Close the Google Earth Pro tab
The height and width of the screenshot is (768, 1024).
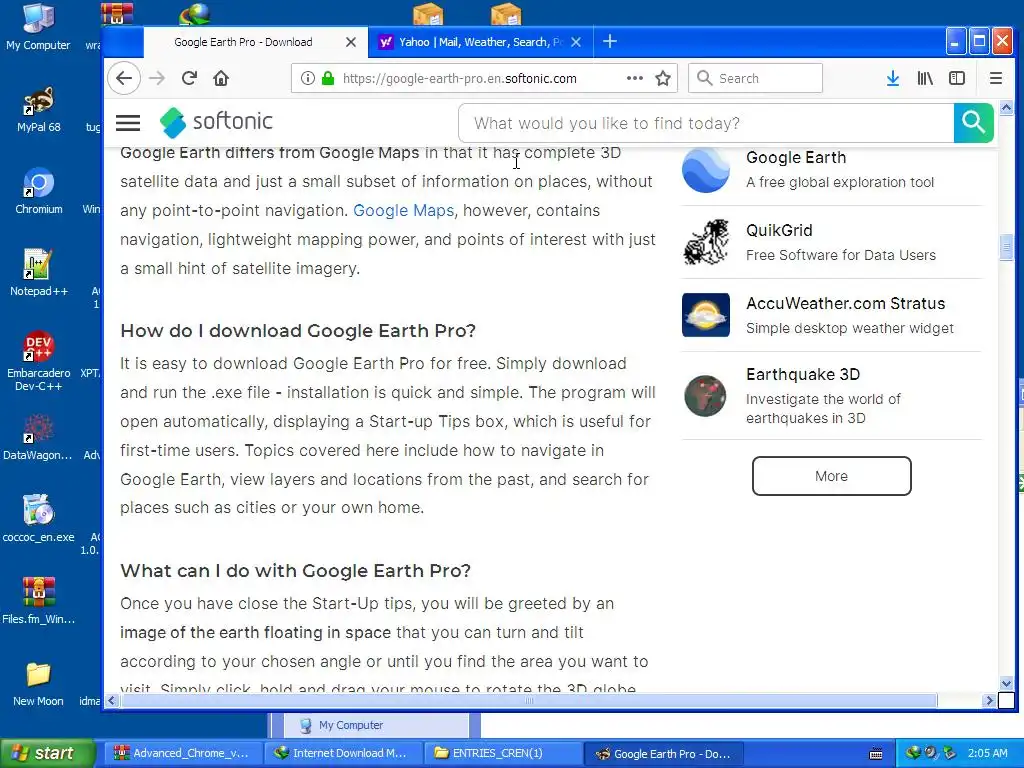pyautogui.click(x=351, y=42)
